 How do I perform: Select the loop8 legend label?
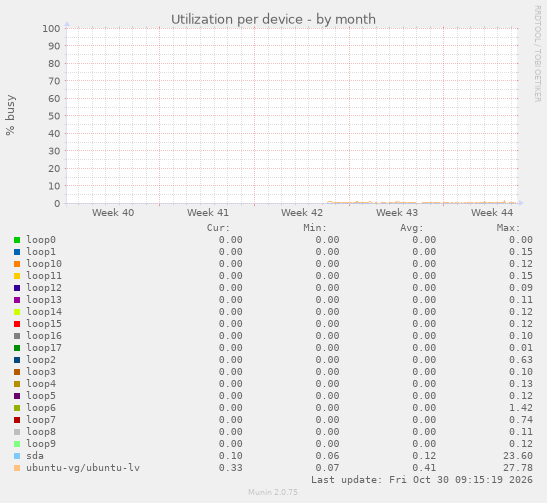coord(41,432)
